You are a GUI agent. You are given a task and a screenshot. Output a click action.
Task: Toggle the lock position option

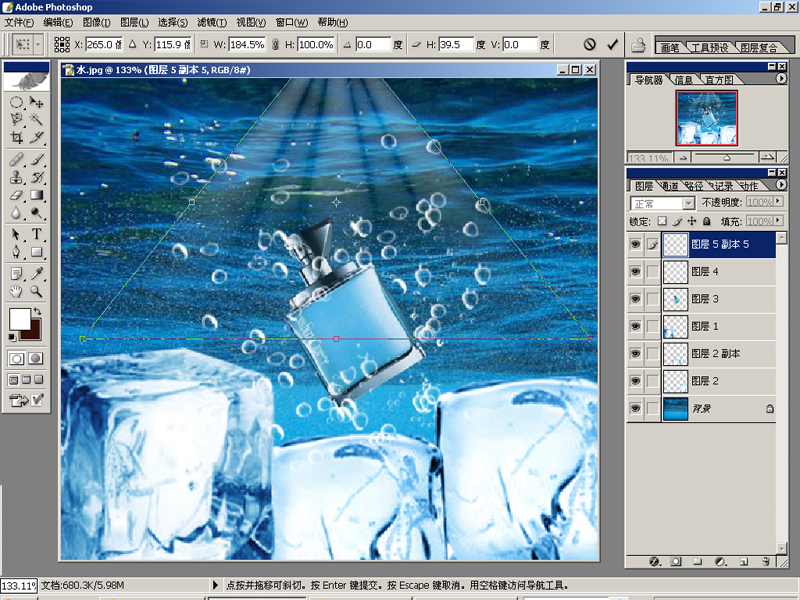click(691, 221)
